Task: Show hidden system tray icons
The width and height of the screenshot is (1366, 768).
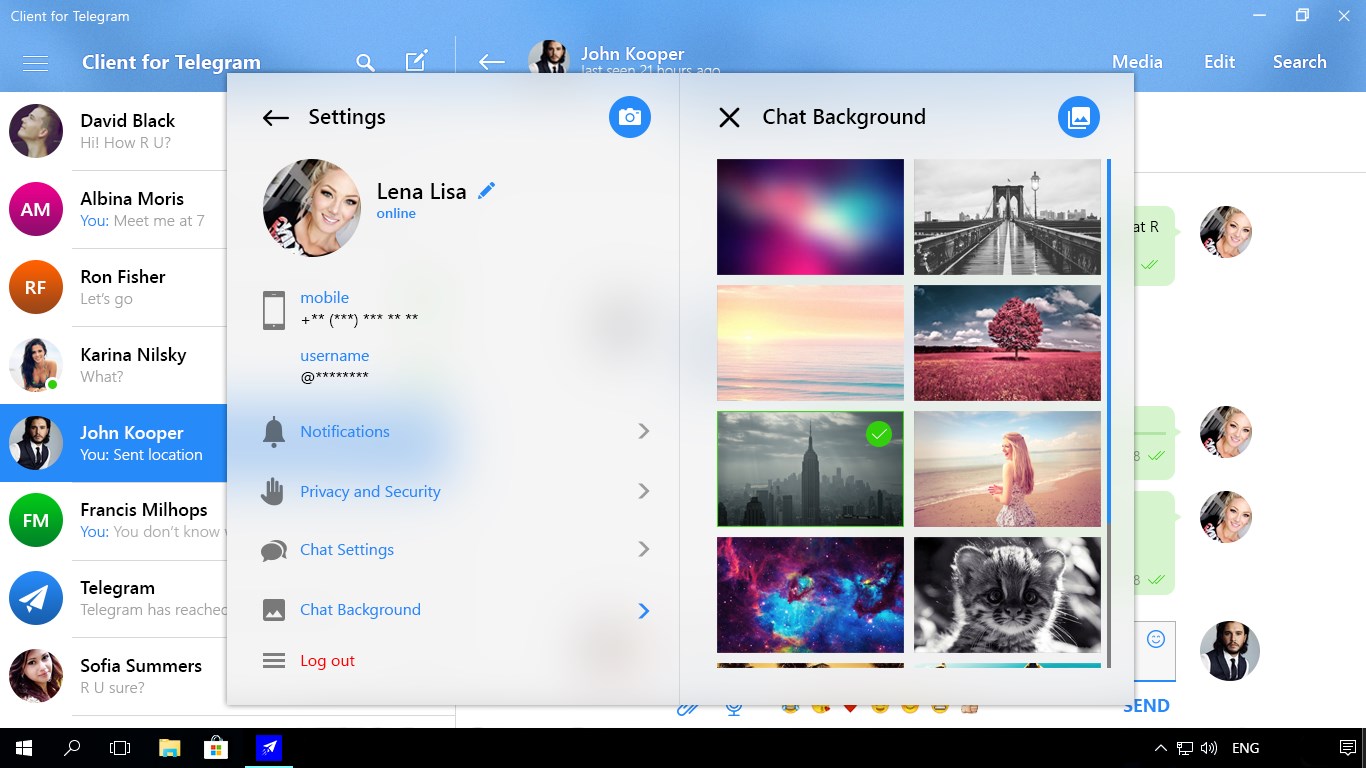Action: [1160, 748]
